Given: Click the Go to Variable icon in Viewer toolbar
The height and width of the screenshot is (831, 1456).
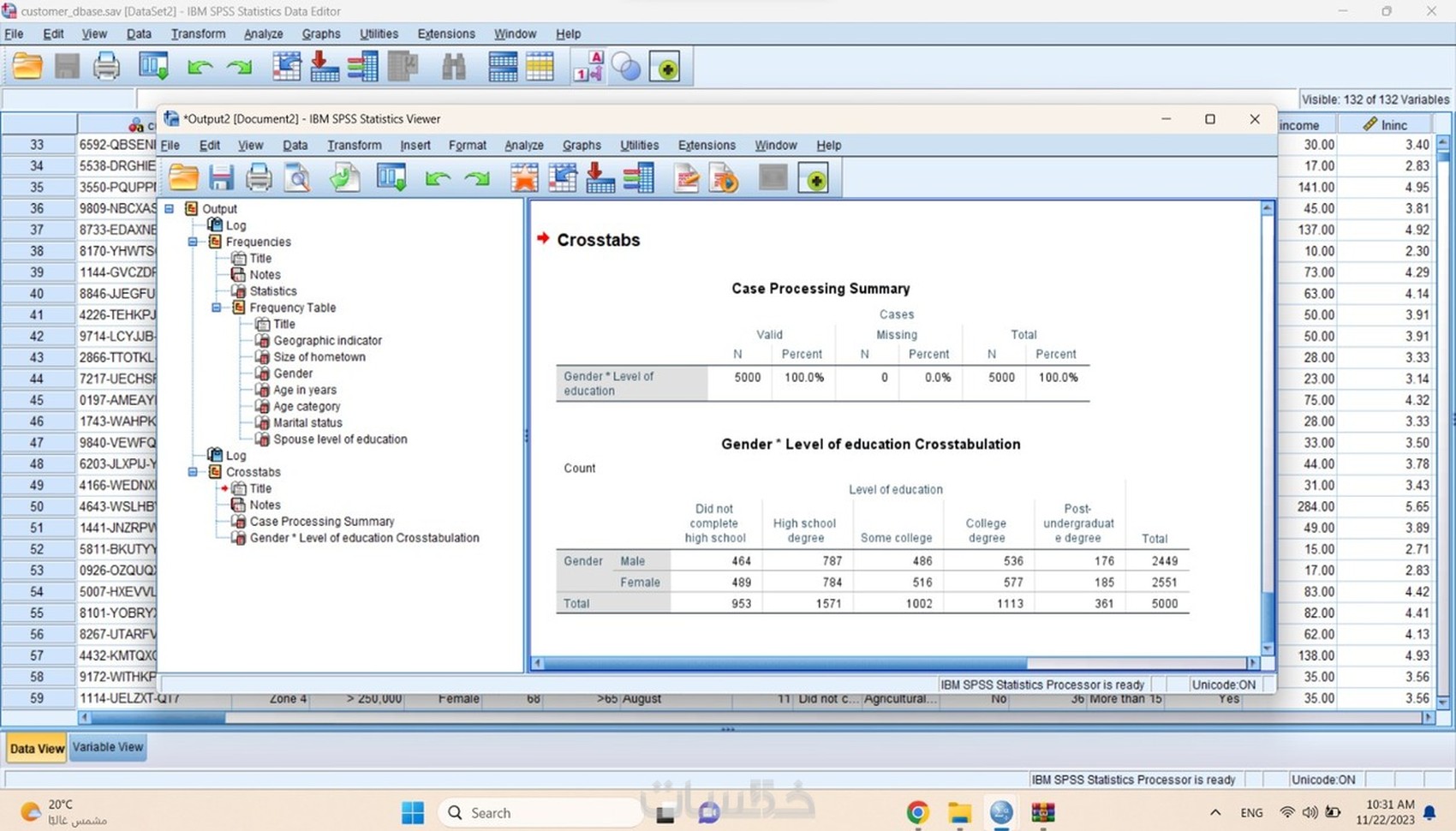Looking at the screenshot, I should click(x=600, y=178).
